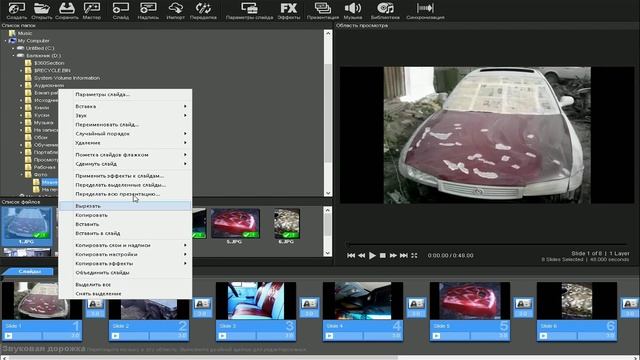Add a new slide with Слайд icon
This screenshot has height=360, width=640.
(121, 11)
